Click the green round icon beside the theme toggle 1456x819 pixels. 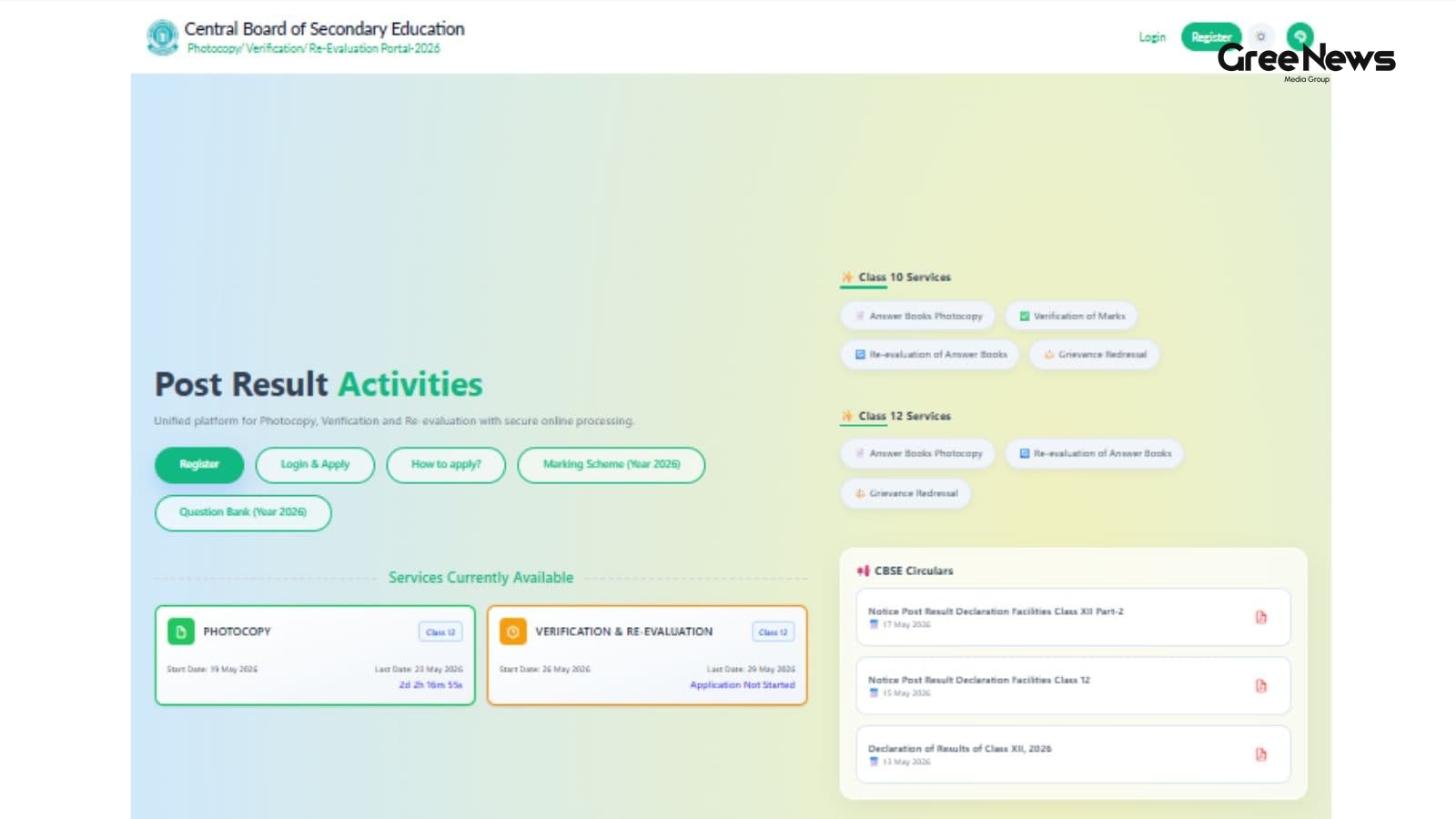(1299, 35)
